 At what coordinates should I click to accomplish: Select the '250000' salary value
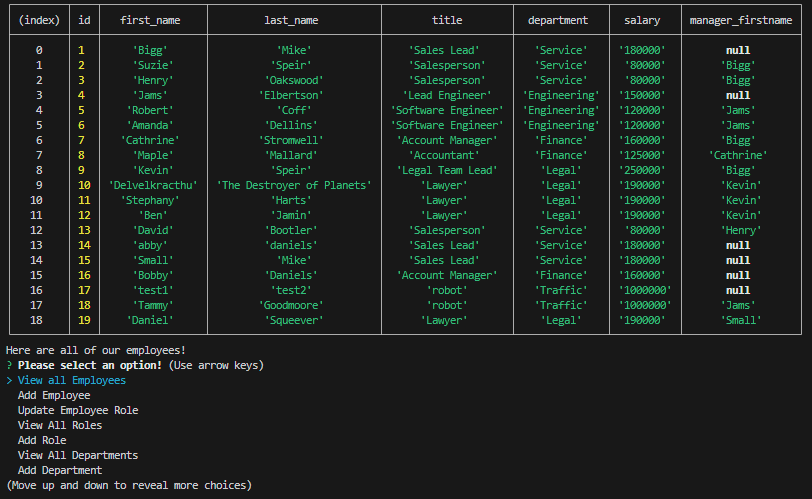642,170
